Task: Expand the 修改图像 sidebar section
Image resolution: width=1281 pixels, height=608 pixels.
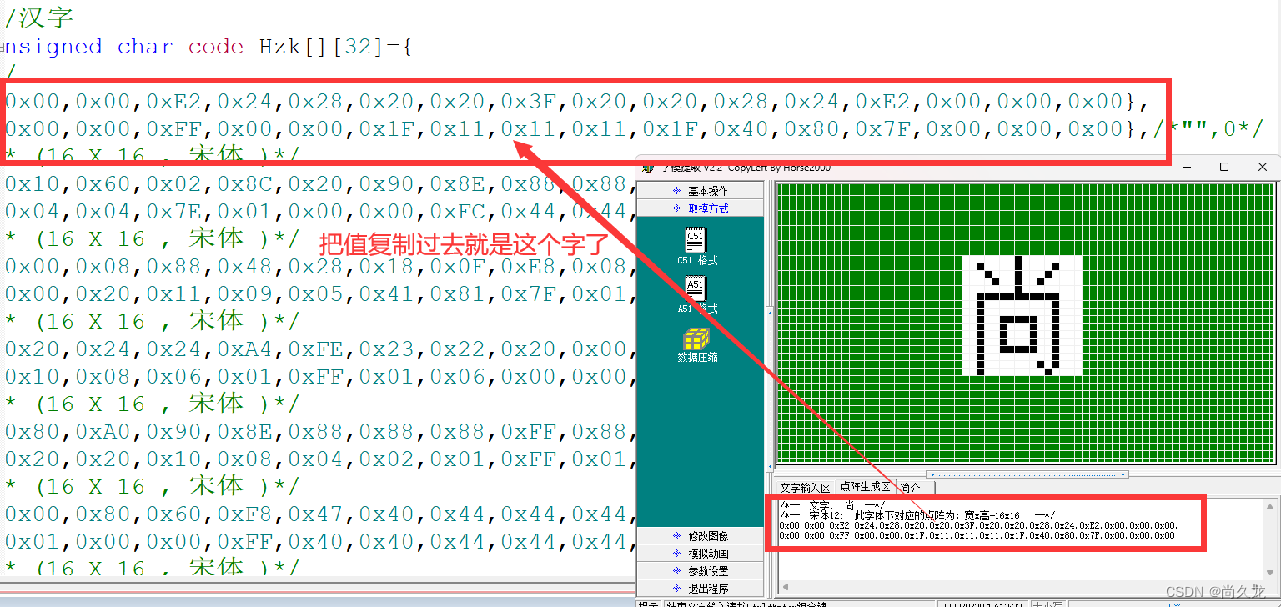Action: tap(700, 537)
